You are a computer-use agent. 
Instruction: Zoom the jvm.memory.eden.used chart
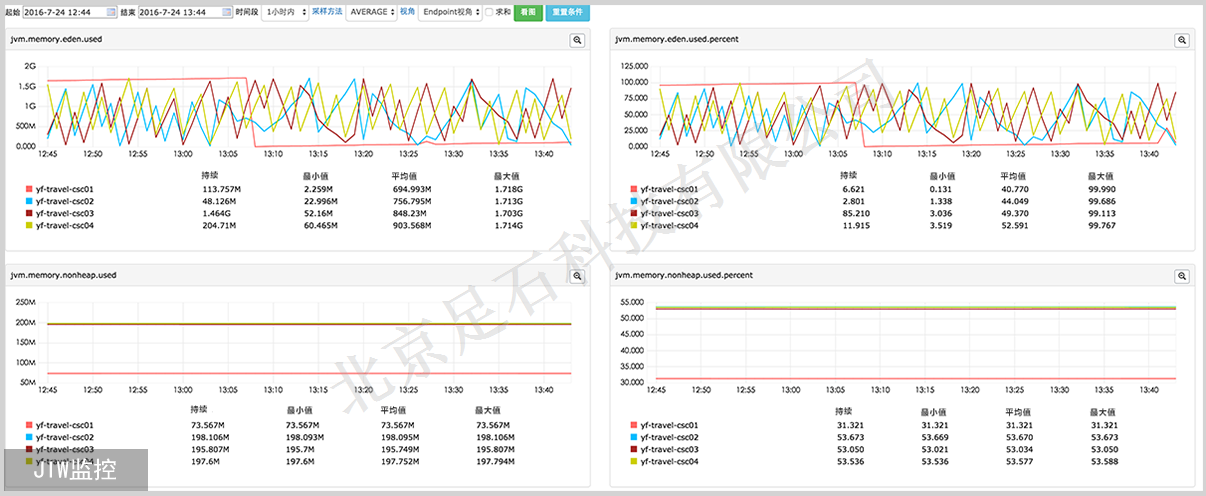[577, 40]
